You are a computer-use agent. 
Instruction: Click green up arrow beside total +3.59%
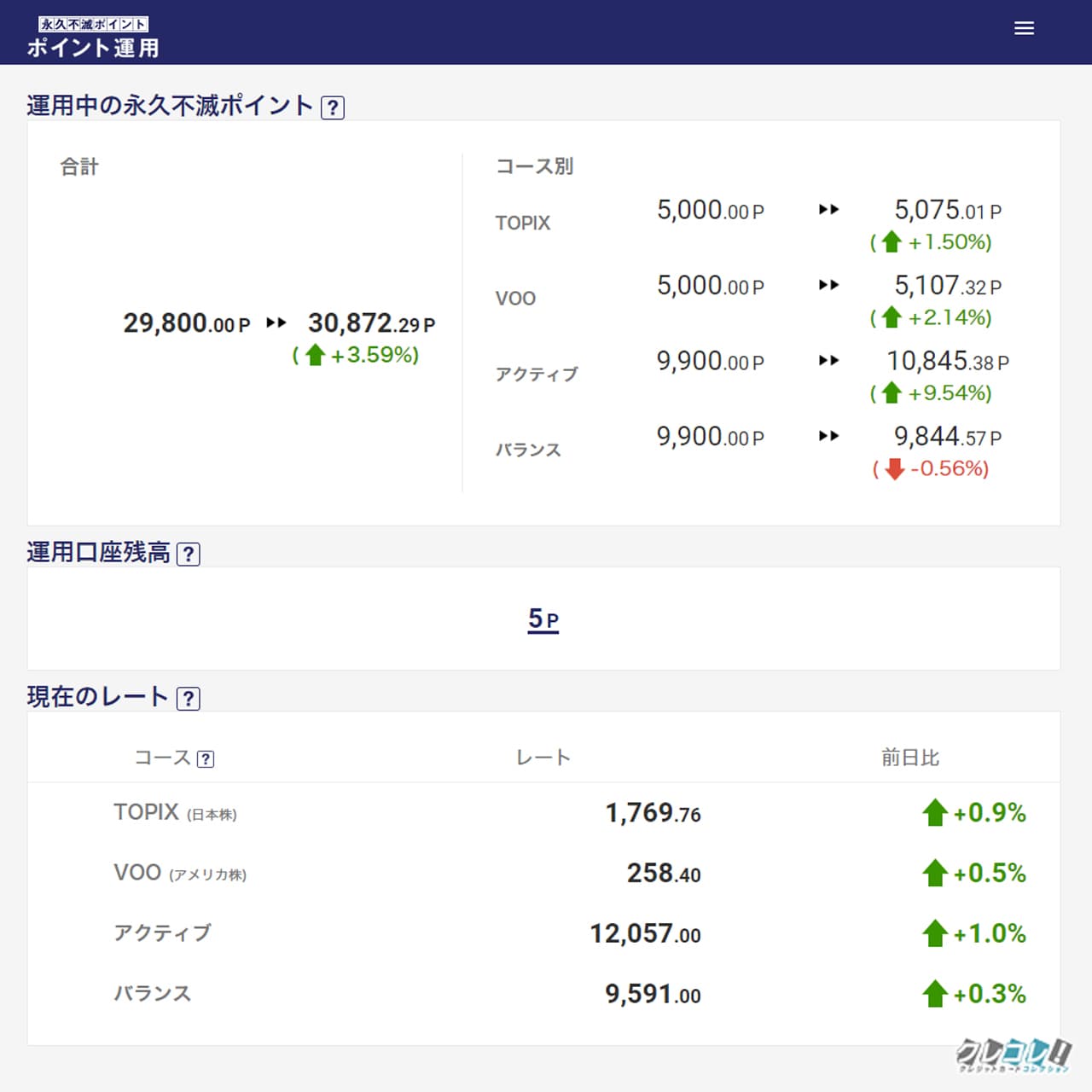[x=316, y=355]
